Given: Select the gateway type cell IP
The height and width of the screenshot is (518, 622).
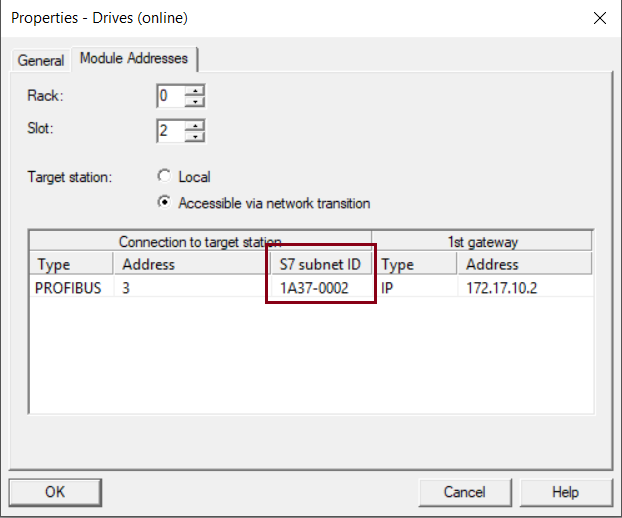Looking at the screenshot, I should point(415,288).
